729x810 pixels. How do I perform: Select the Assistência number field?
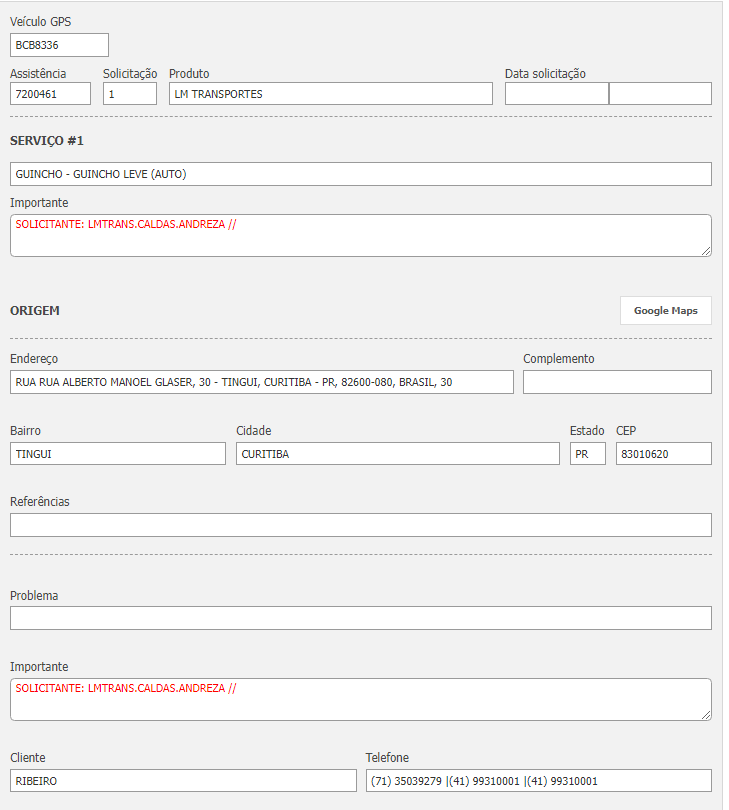[50, 94]
